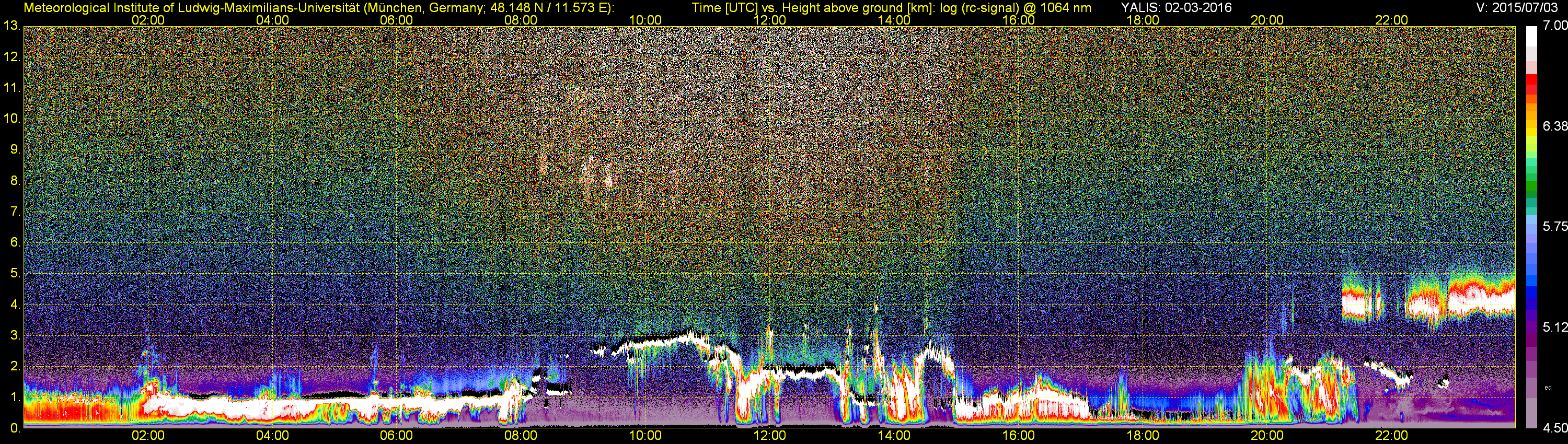Click the 14:00 label on top time axis
The width and height of the screenshot is (1568, 444).
(x=894, y=20)
